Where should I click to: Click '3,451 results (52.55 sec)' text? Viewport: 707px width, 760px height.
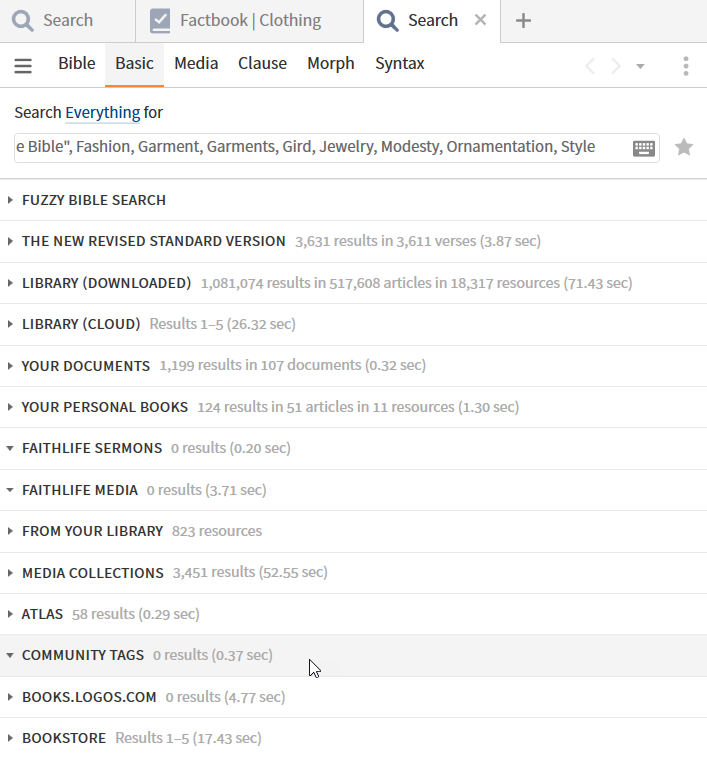(x=250, y=572)
